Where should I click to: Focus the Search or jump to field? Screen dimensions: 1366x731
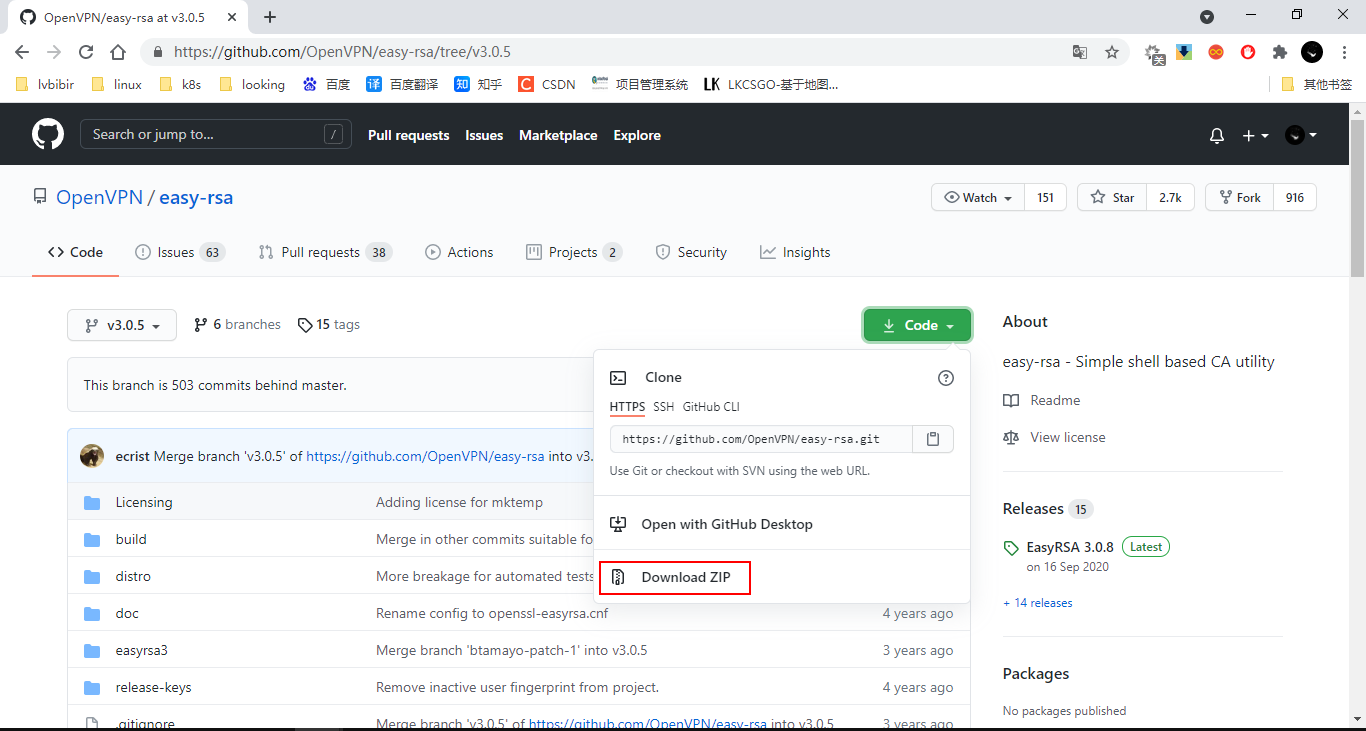tap(205, 135)
